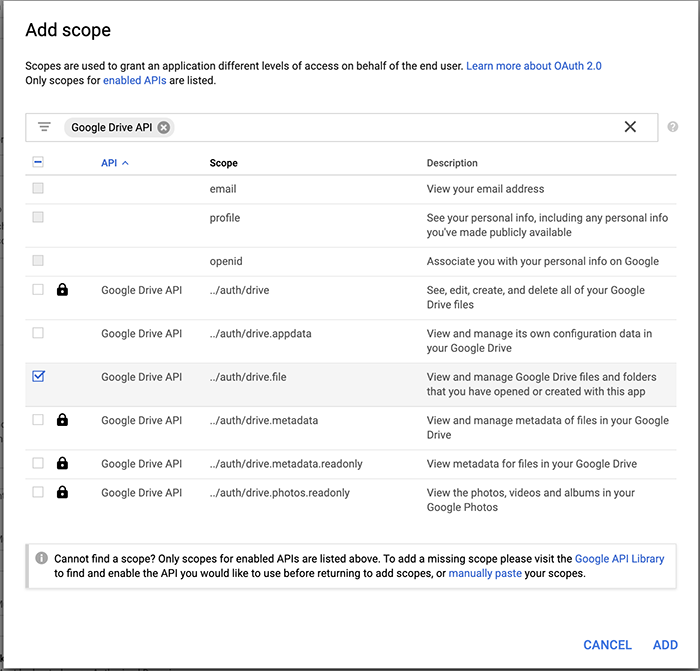The height and width of the screenshot is (671, 700).
Task: Click the filter list icon
Action: pyautogui.click(x=44, y=127)
